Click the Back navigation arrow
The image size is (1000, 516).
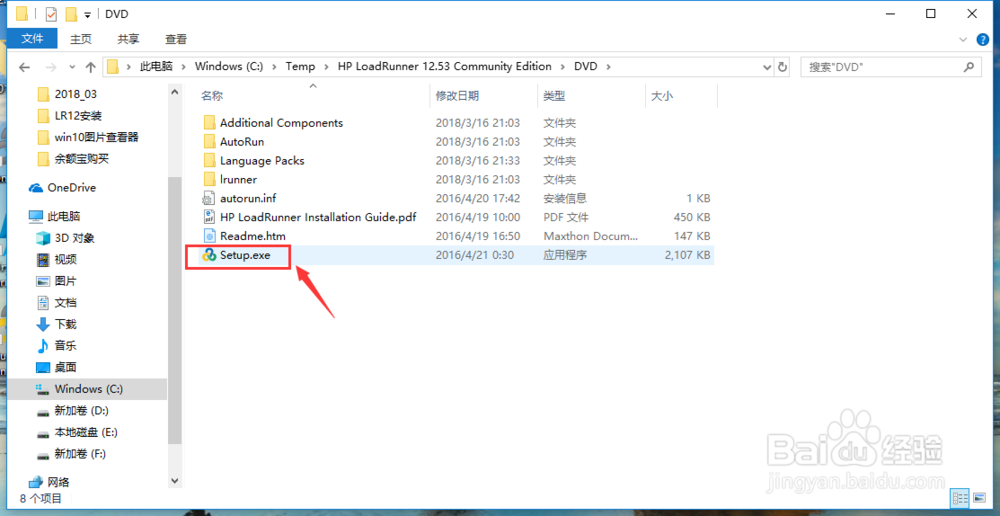pyautogui.click(x=24, y=66)
